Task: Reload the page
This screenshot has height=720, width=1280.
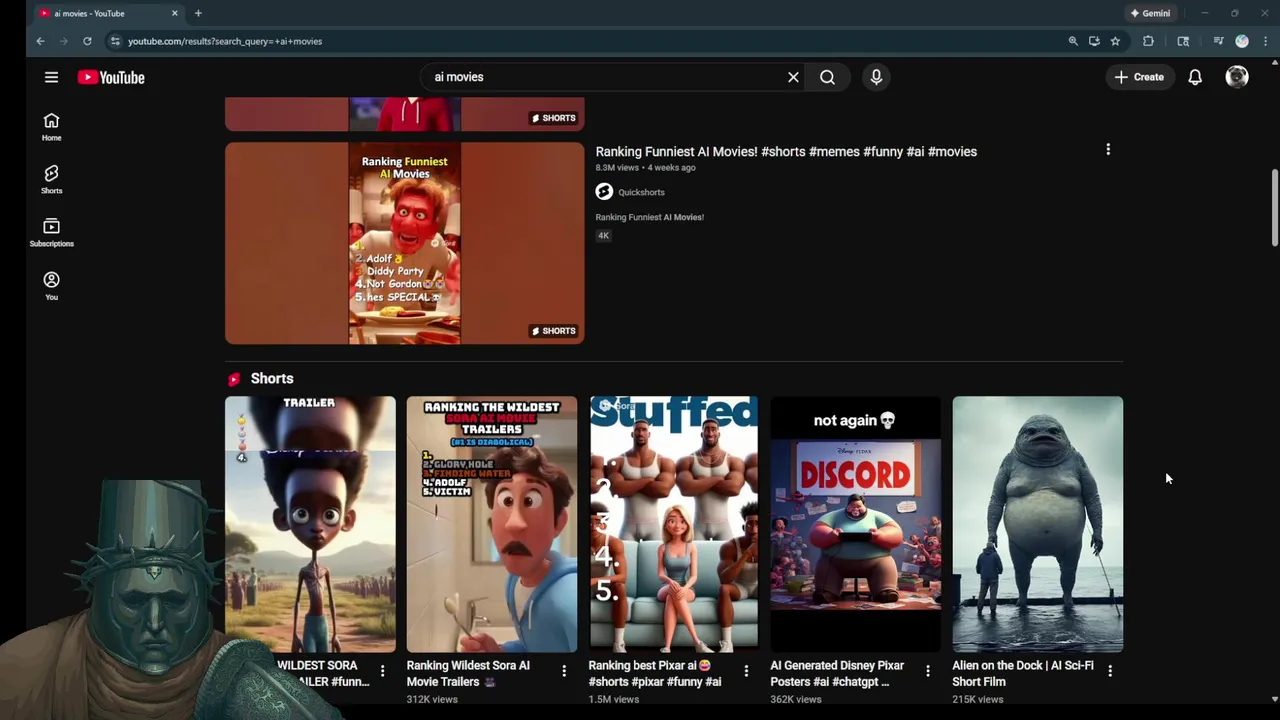Action: coord(87,41)
